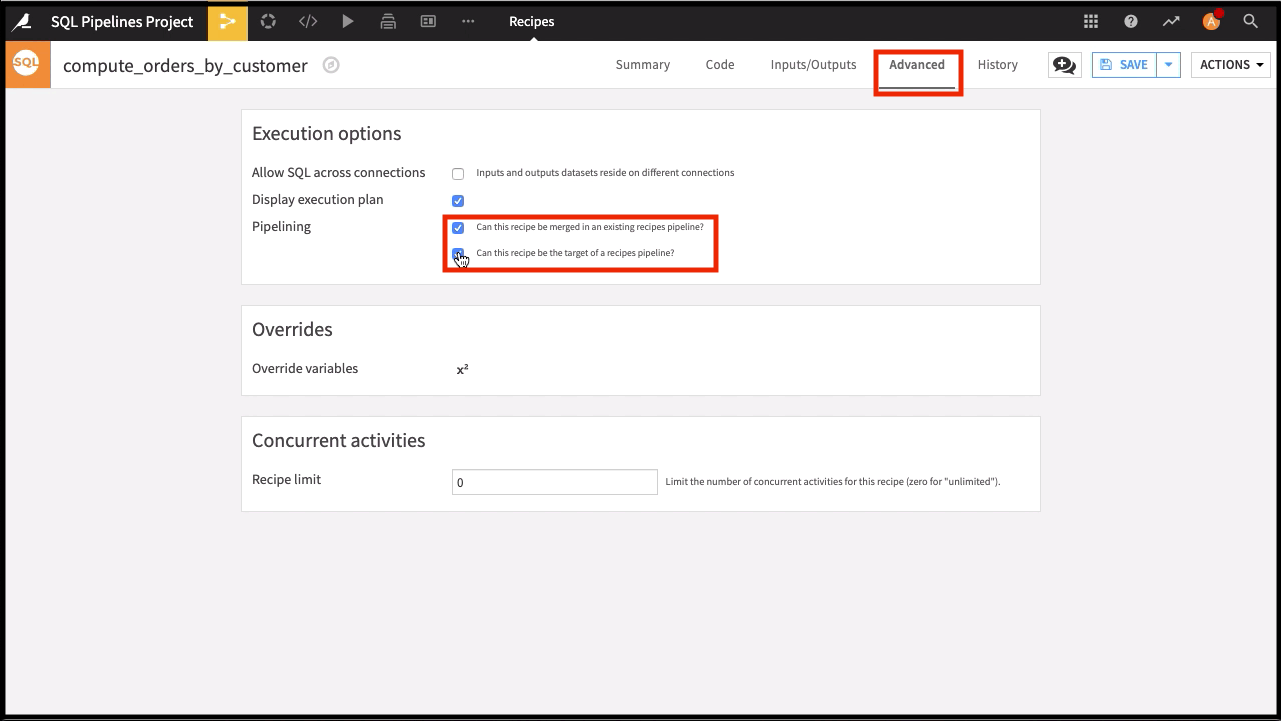Enable Allow SQL across connections checkbox
The width and height of the screenshot is (1281, 721).
(x=458, y=174)
